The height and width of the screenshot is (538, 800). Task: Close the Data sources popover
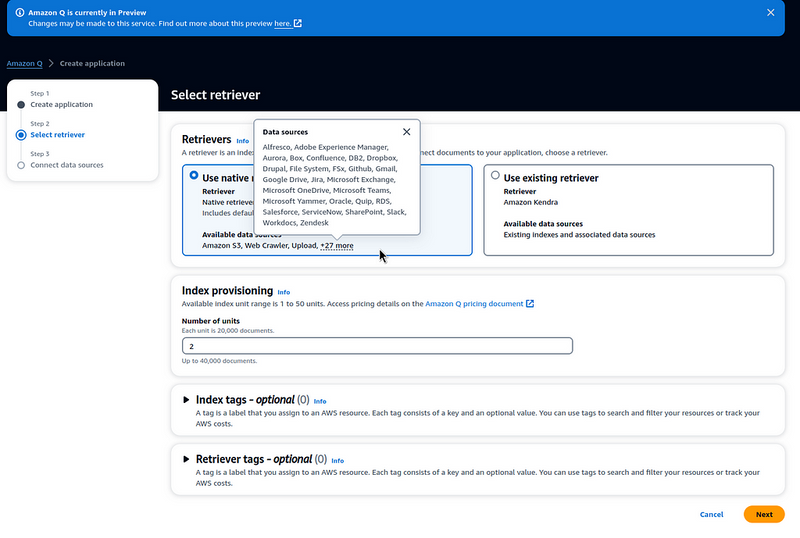(407, 132)
